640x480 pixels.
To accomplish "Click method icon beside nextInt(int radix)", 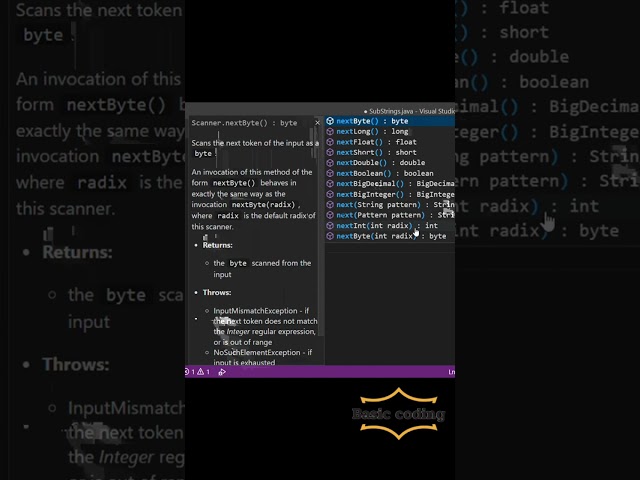I will (330, 226).
